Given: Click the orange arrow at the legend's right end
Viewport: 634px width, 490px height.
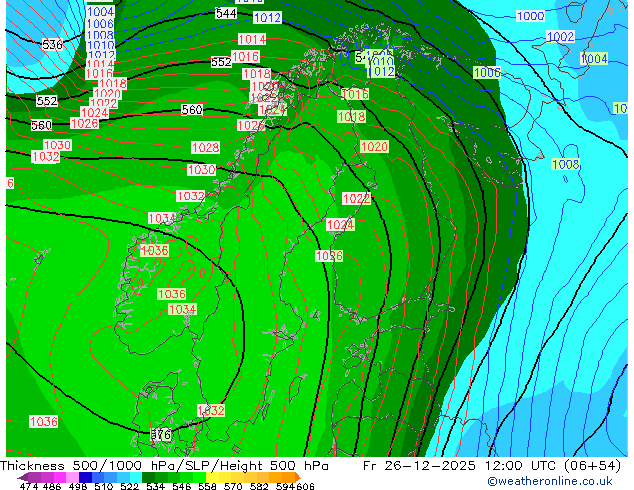Looking at the screenshot, I should tap(298, 477).
